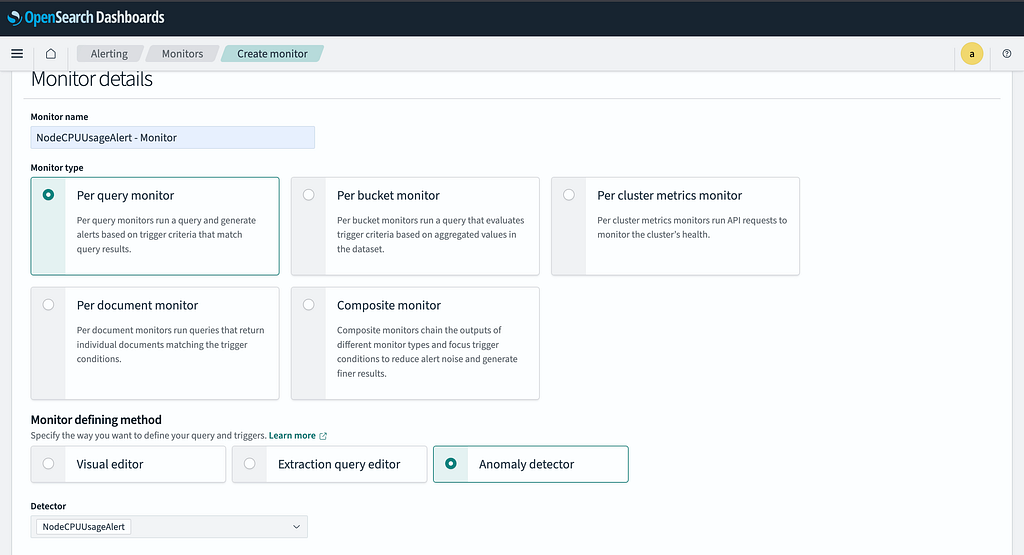Click the Monitor name input field
The width and height of the screenshot is (1024, 555).
172,138
